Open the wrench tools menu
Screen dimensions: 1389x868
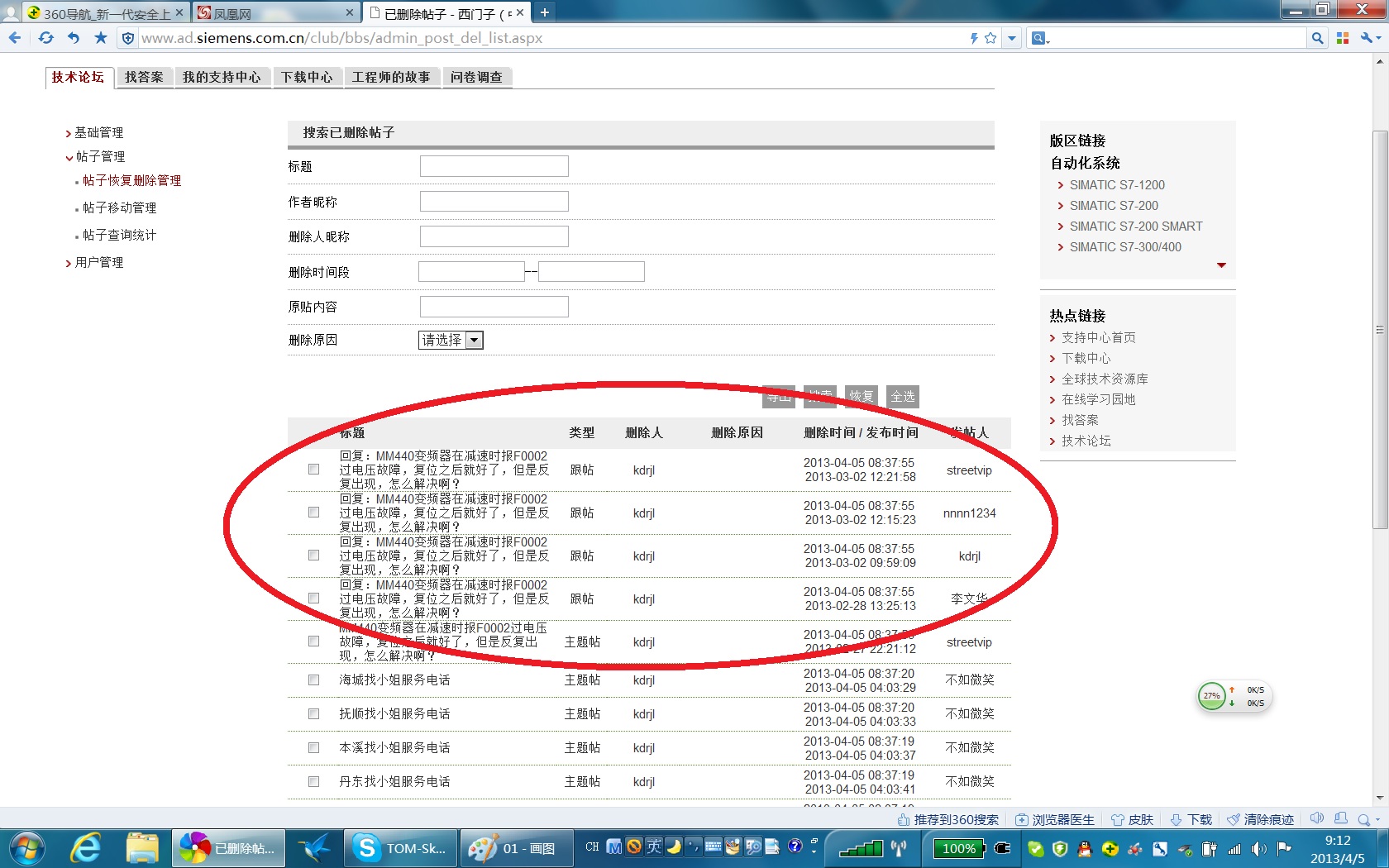tap(1370, 38)
